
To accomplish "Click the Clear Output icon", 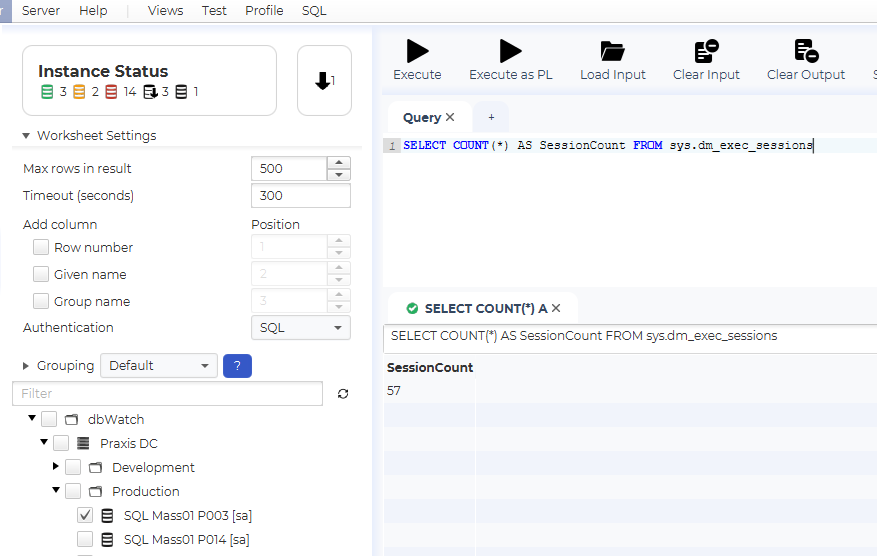I will click(x=805, y=52).
